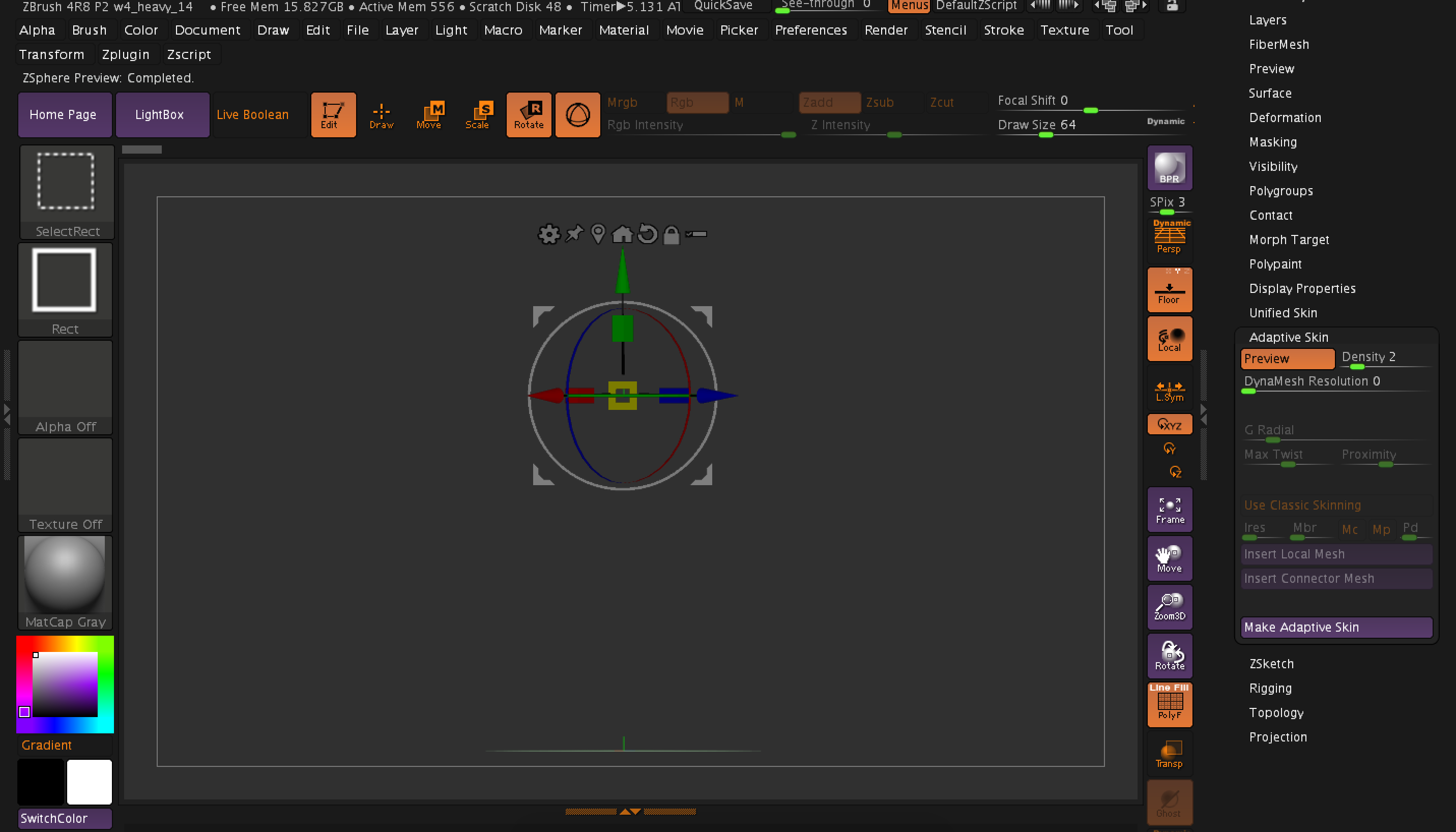1456x832 pixels.
Task: Click the Frame icon to fit mesh
Action: tap(1169, 509)
